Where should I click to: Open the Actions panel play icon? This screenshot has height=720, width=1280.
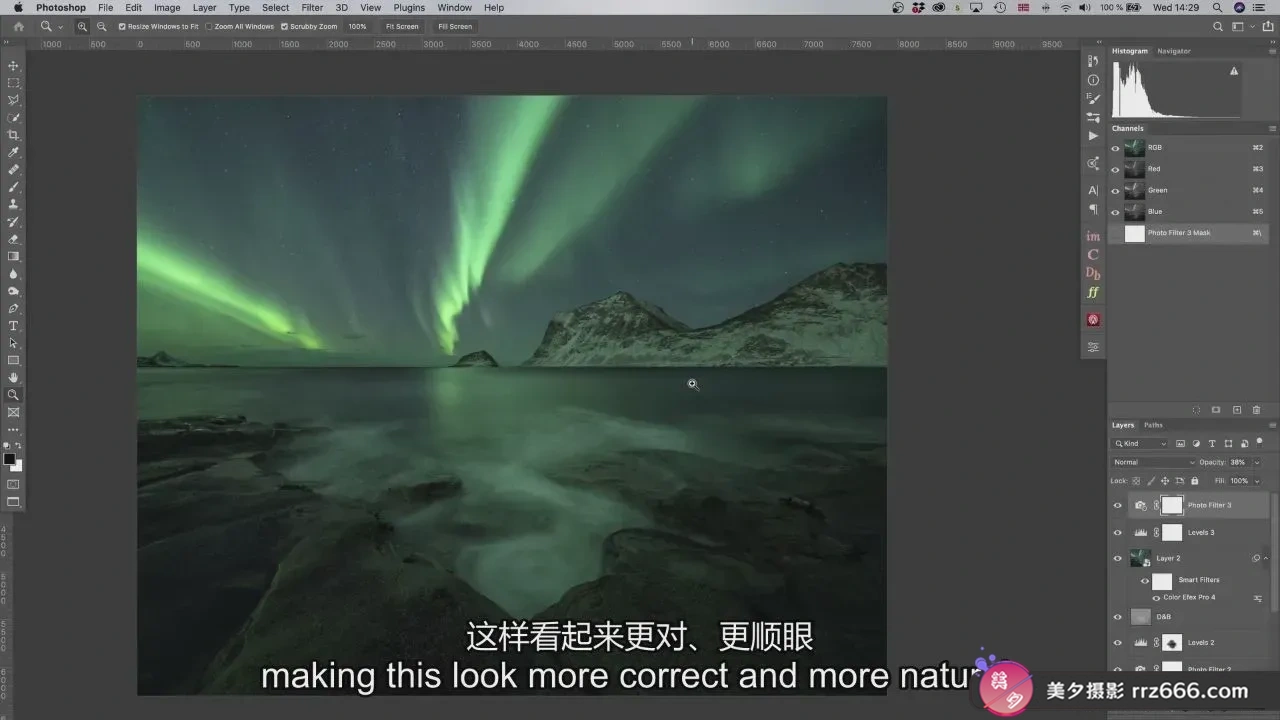click(1093, 135)
